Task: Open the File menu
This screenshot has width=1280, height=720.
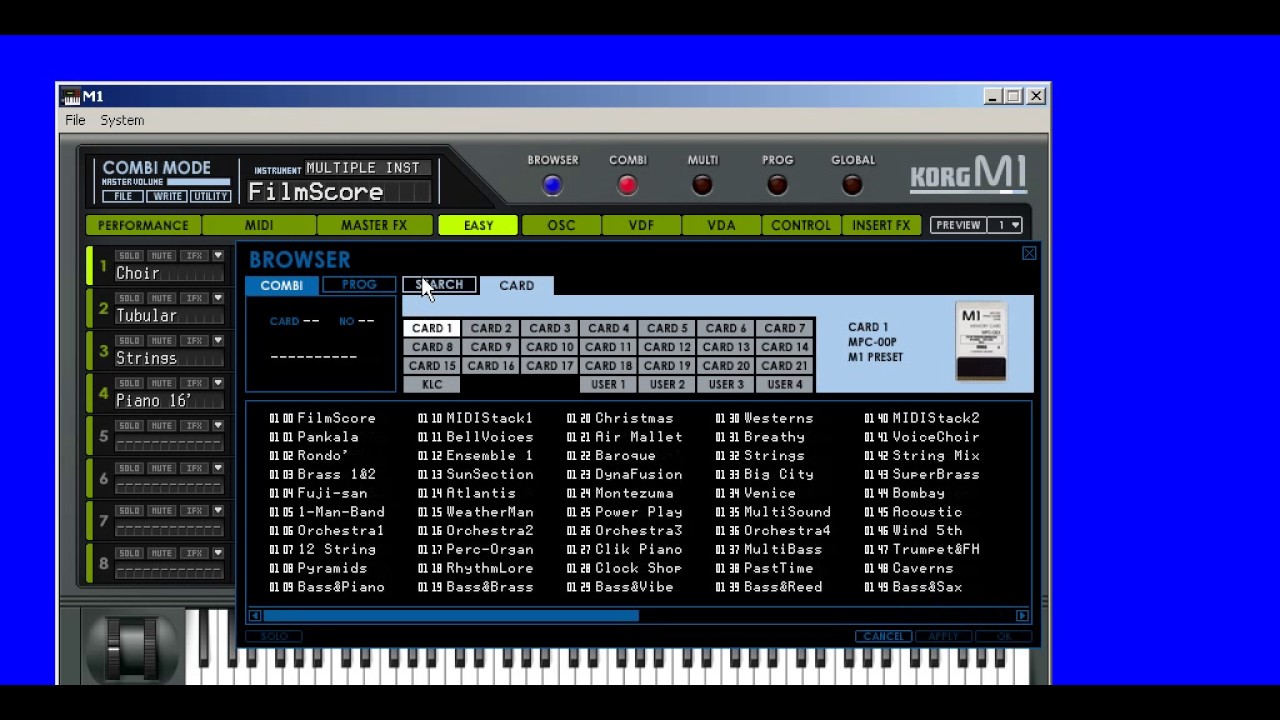Action: [x=75, y=120]
